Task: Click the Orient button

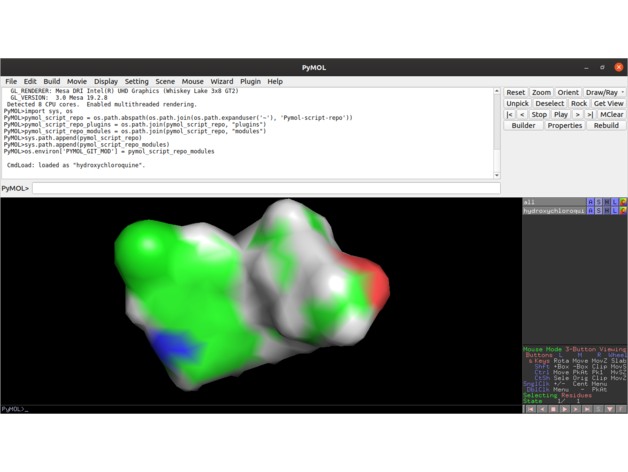Action: tap(568, 93)
